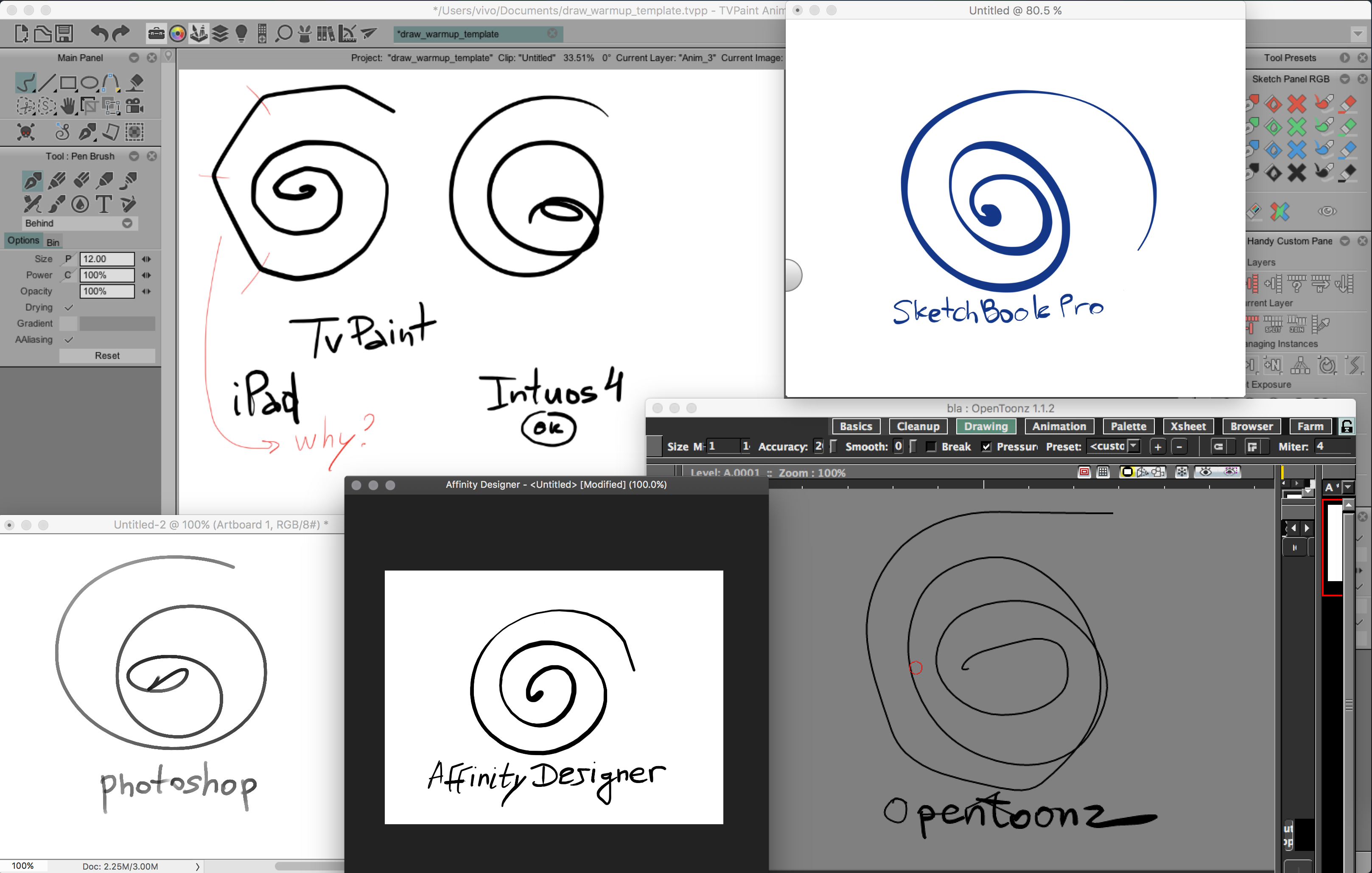Select the straight line tool in Main Panel
The width and height of the screenshot is (1372, 873).
47,83
